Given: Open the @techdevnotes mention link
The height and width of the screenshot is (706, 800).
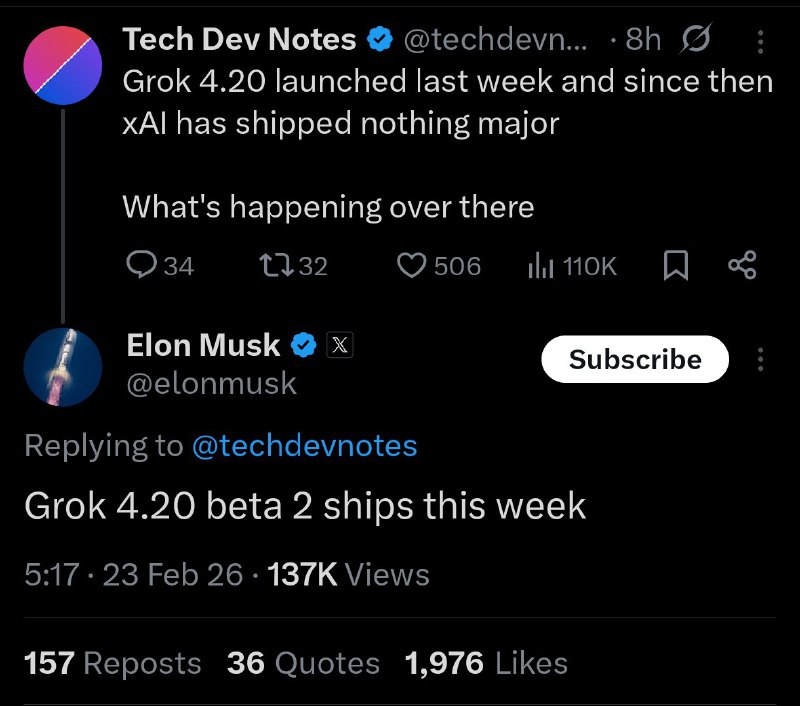Looking at the screenshot, I should coord(304,445).
